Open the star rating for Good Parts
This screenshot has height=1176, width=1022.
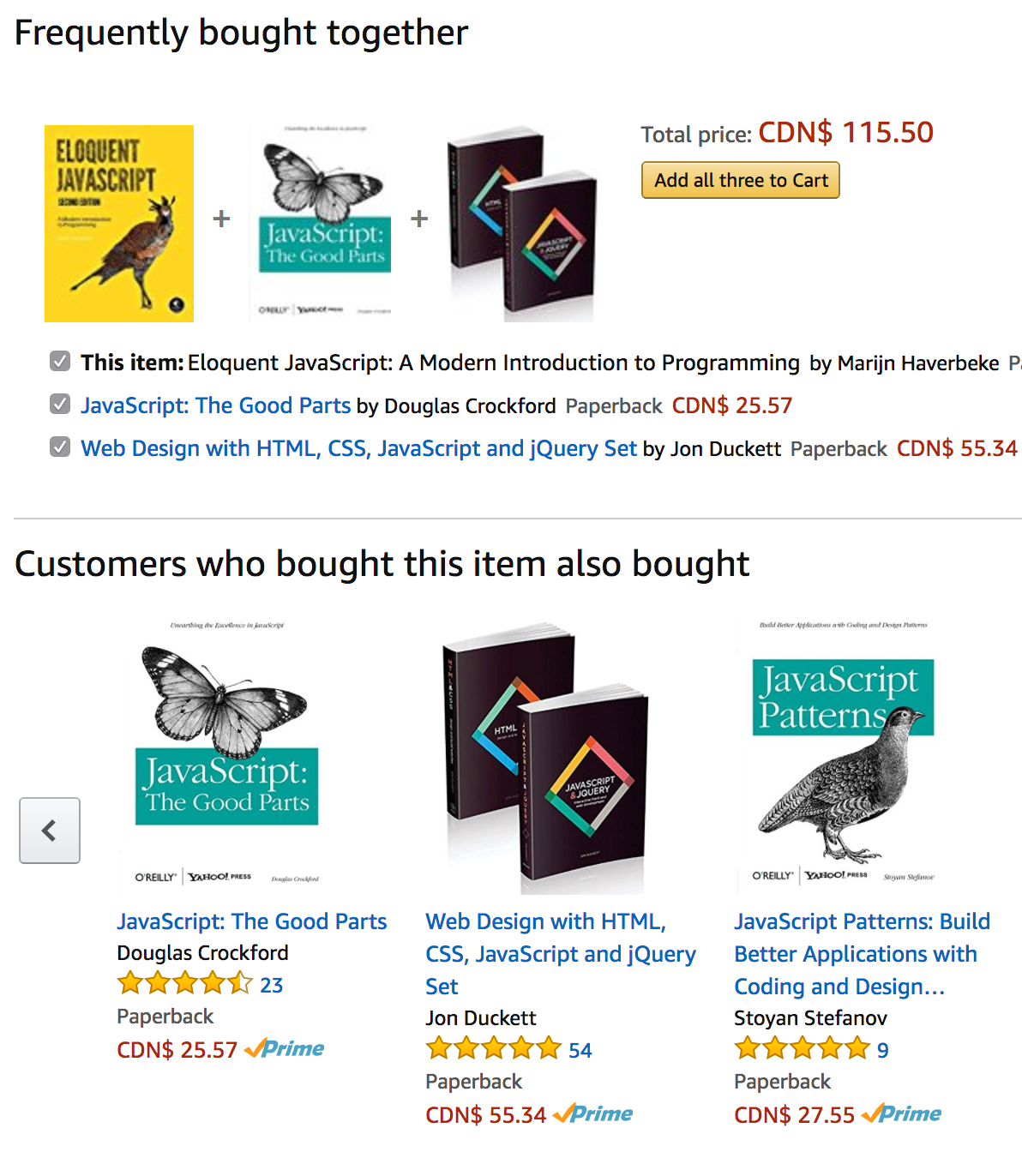click(185, 984)
